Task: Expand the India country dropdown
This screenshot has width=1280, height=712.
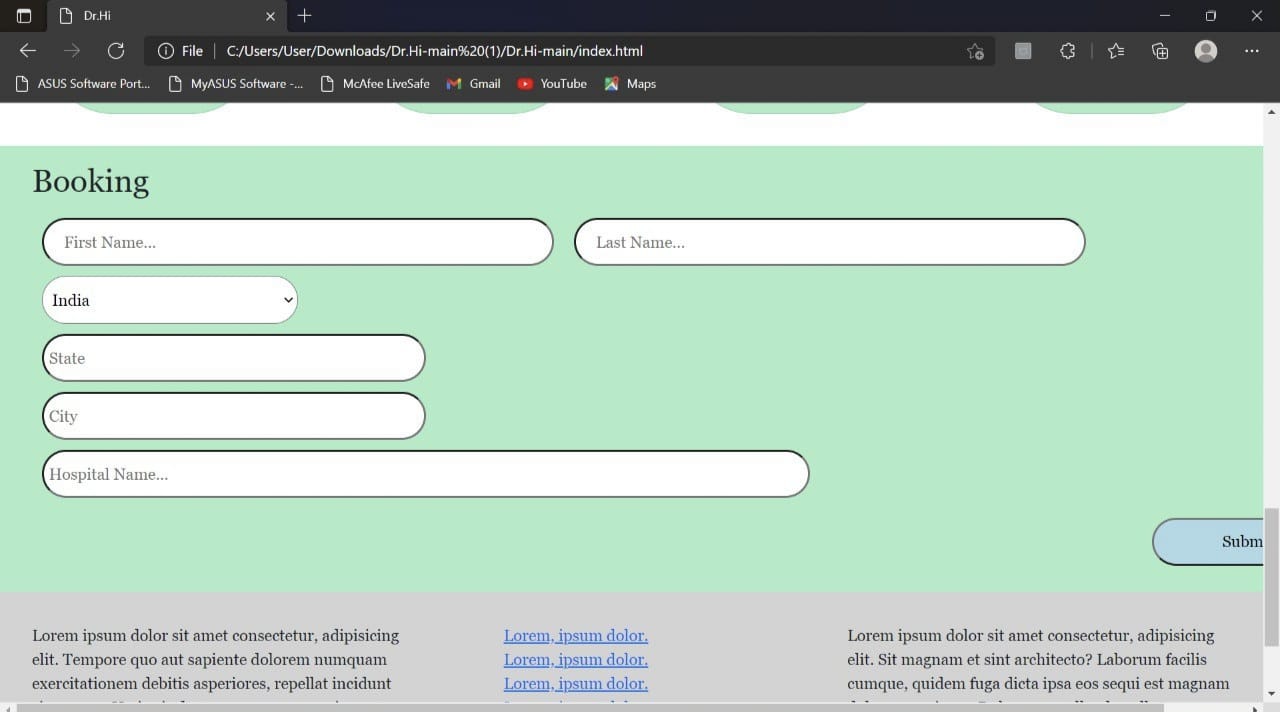Action: point(170,300)
